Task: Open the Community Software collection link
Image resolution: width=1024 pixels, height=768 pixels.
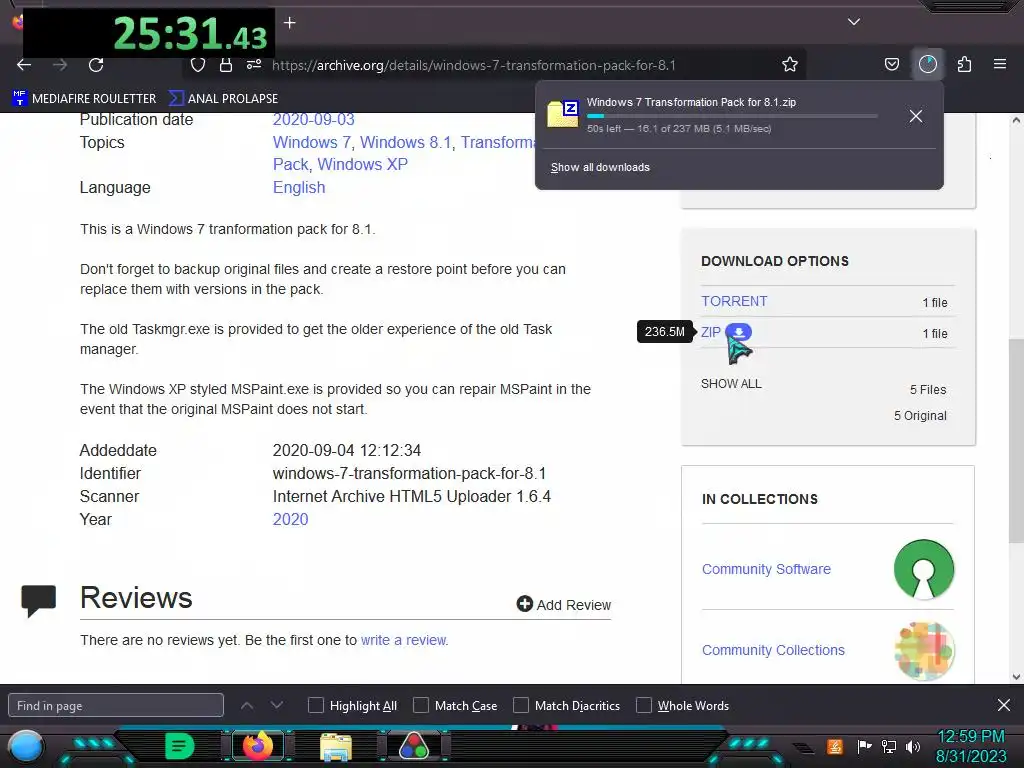Action: (x=766, y=569)
